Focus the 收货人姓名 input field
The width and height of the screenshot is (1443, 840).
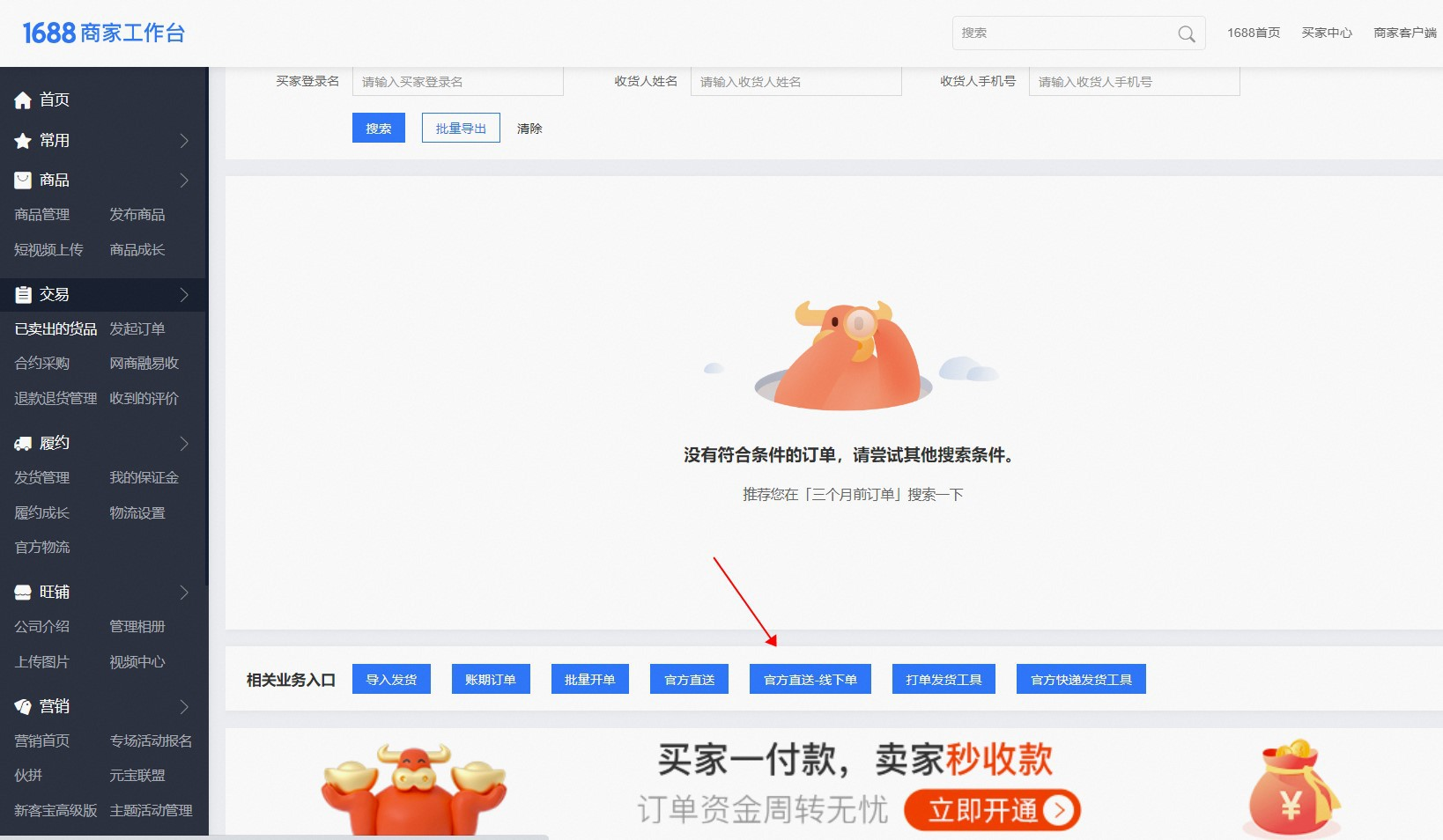[x=795, y=82]
